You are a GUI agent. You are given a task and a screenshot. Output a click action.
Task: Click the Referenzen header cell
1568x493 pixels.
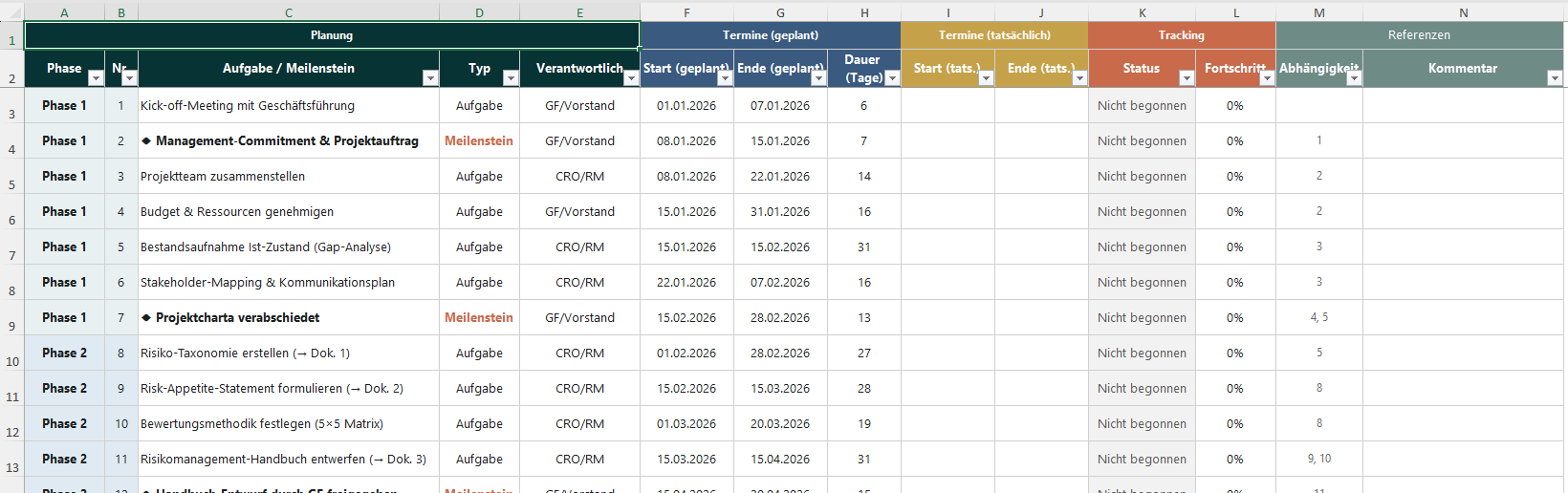1419,35
